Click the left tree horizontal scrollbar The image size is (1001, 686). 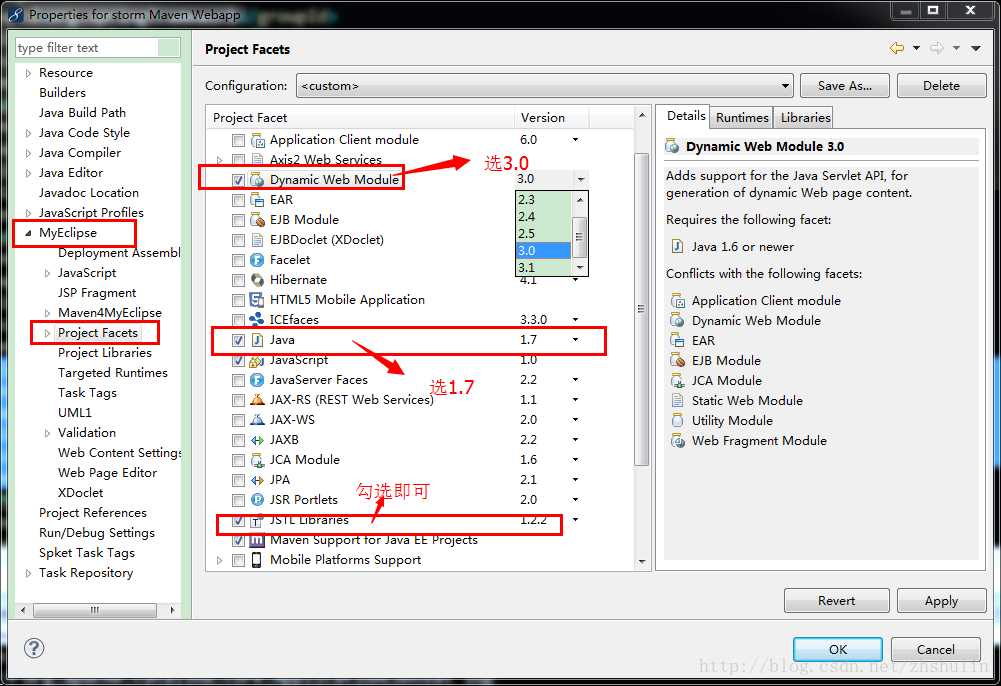[94, 610]
